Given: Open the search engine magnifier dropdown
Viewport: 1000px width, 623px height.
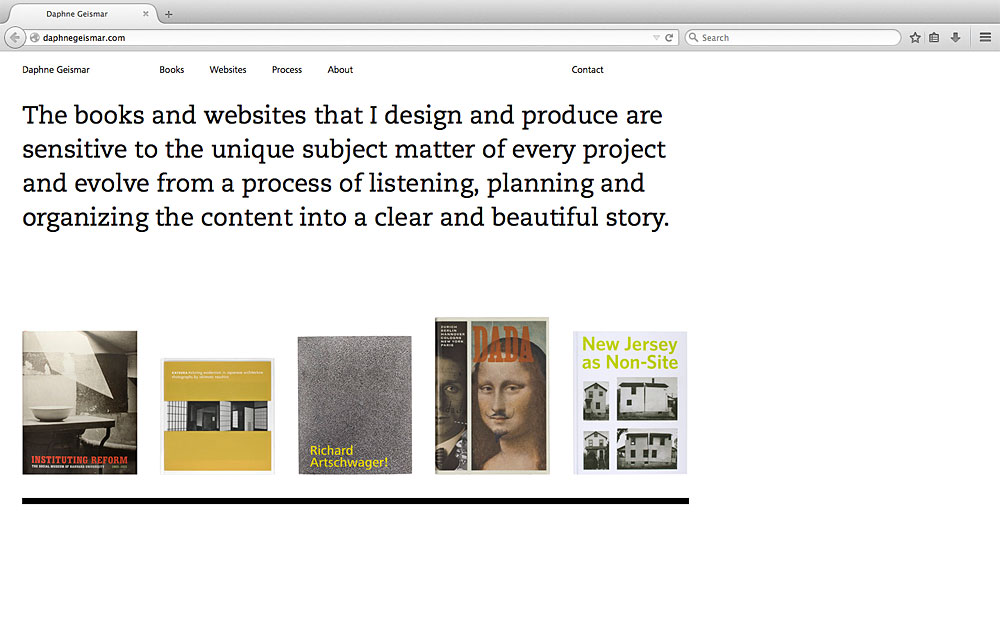Looking at the screenshot, I should click(693, 38).
